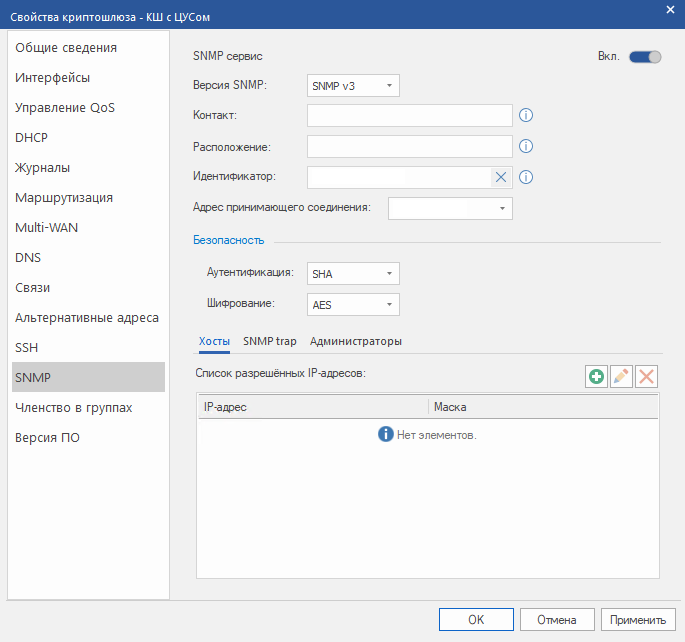Click the Применить button

coord(638,619)
